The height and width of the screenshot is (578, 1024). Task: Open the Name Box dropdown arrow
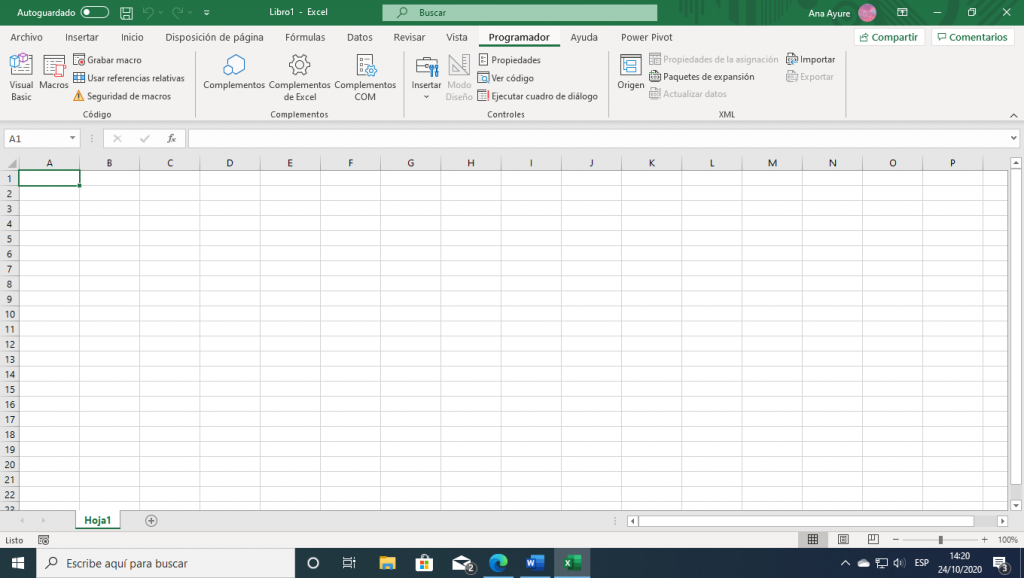(x=72, y=138)
